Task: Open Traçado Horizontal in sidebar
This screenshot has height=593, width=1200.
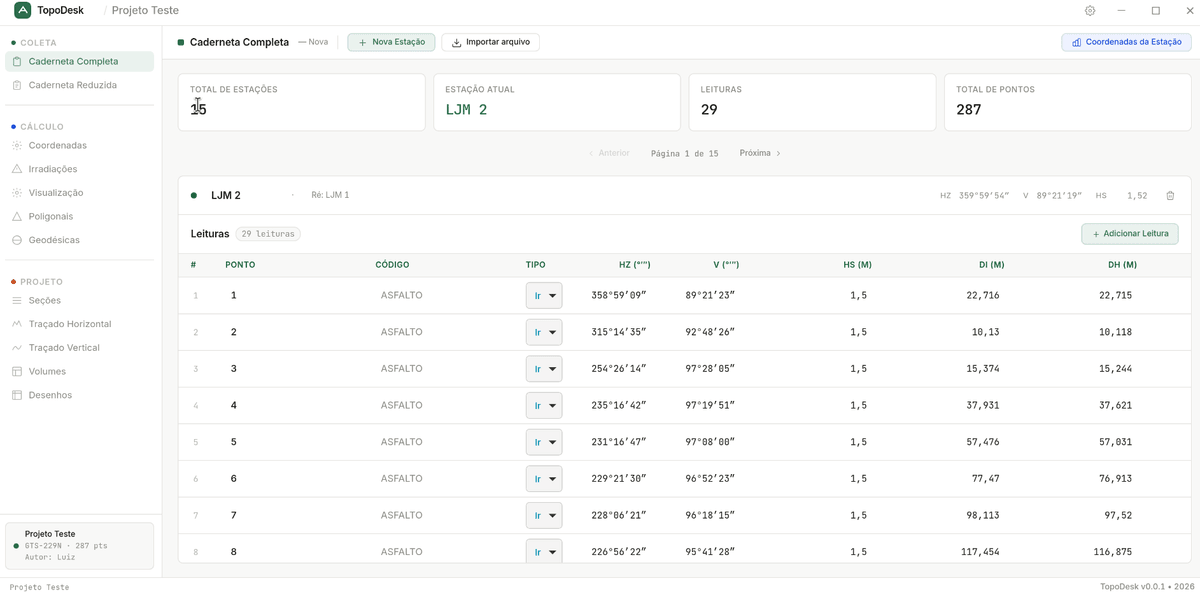Action: tap(80, 324)
